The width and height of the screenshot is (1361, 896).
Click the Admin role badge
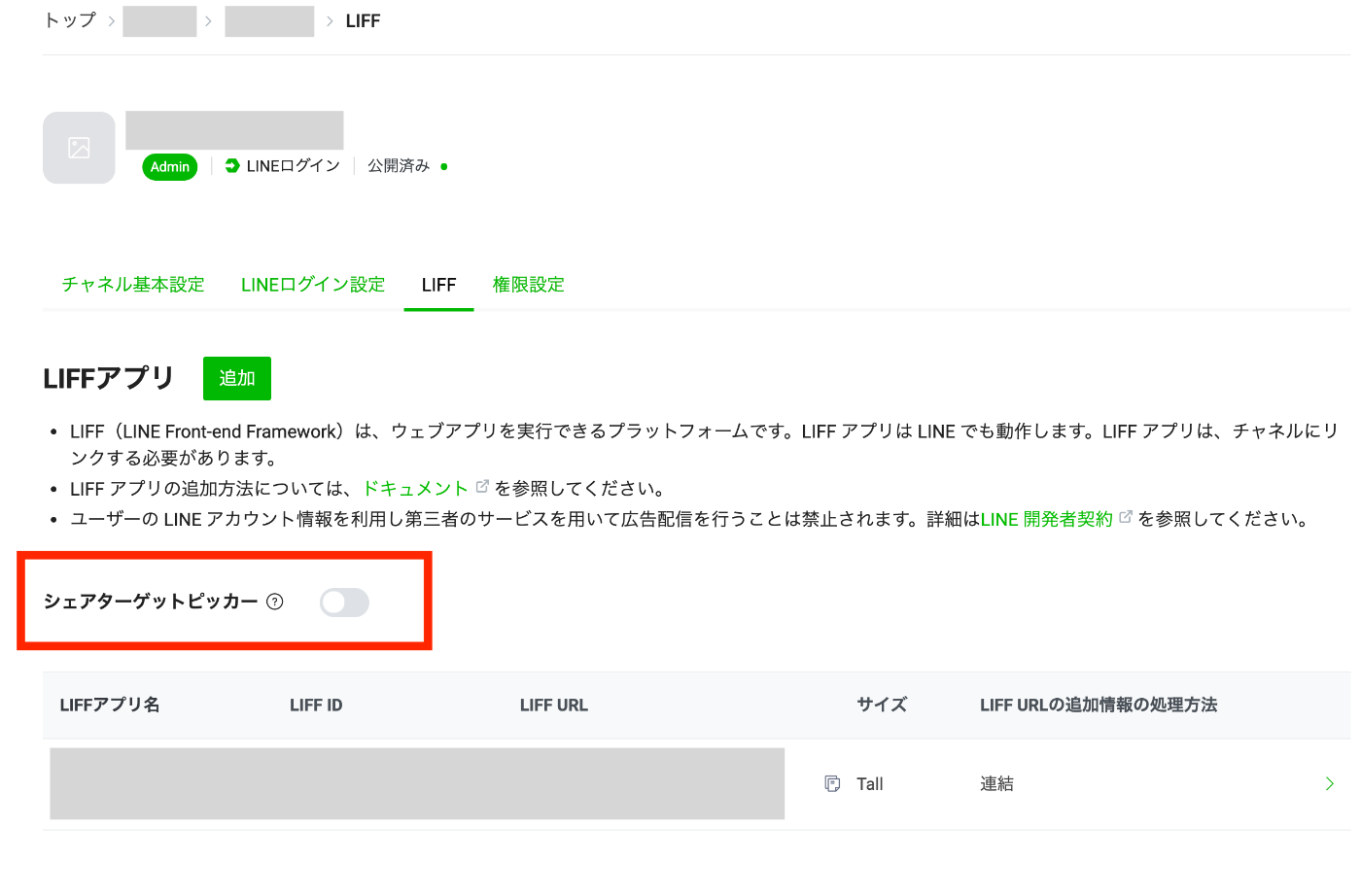tap(170, 167)
